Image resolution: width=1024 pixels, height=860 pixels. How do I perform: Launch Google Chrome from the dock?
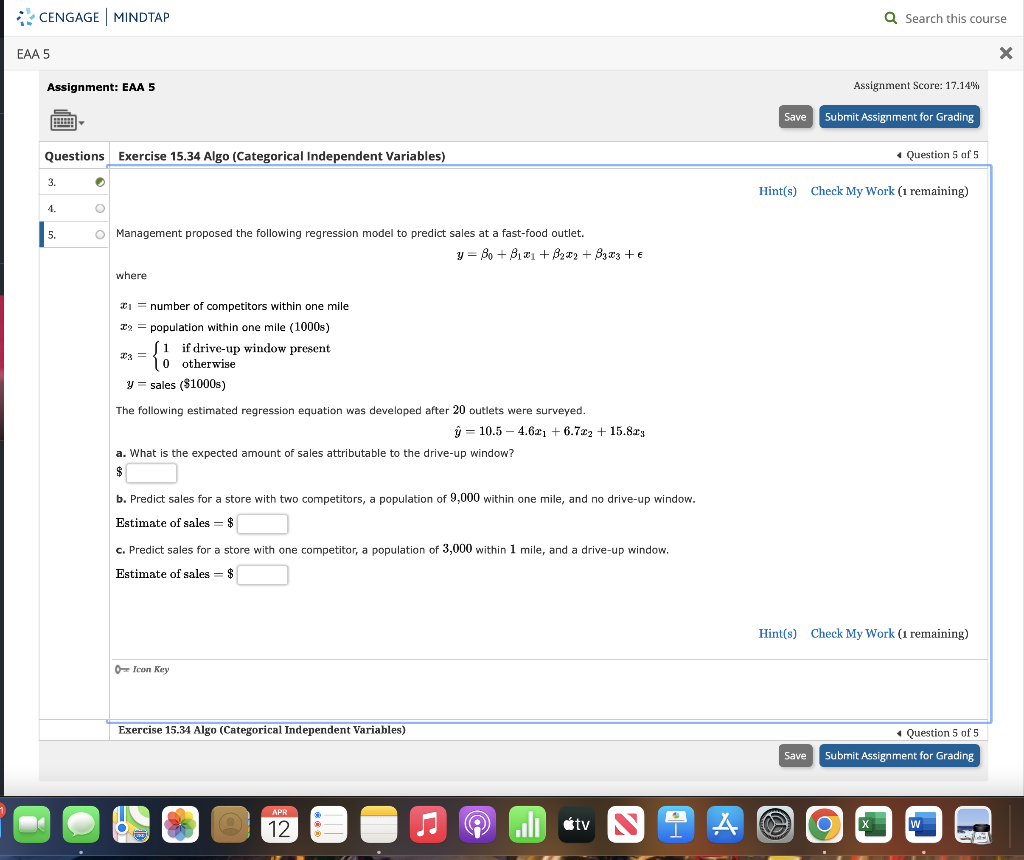[823, 826]
